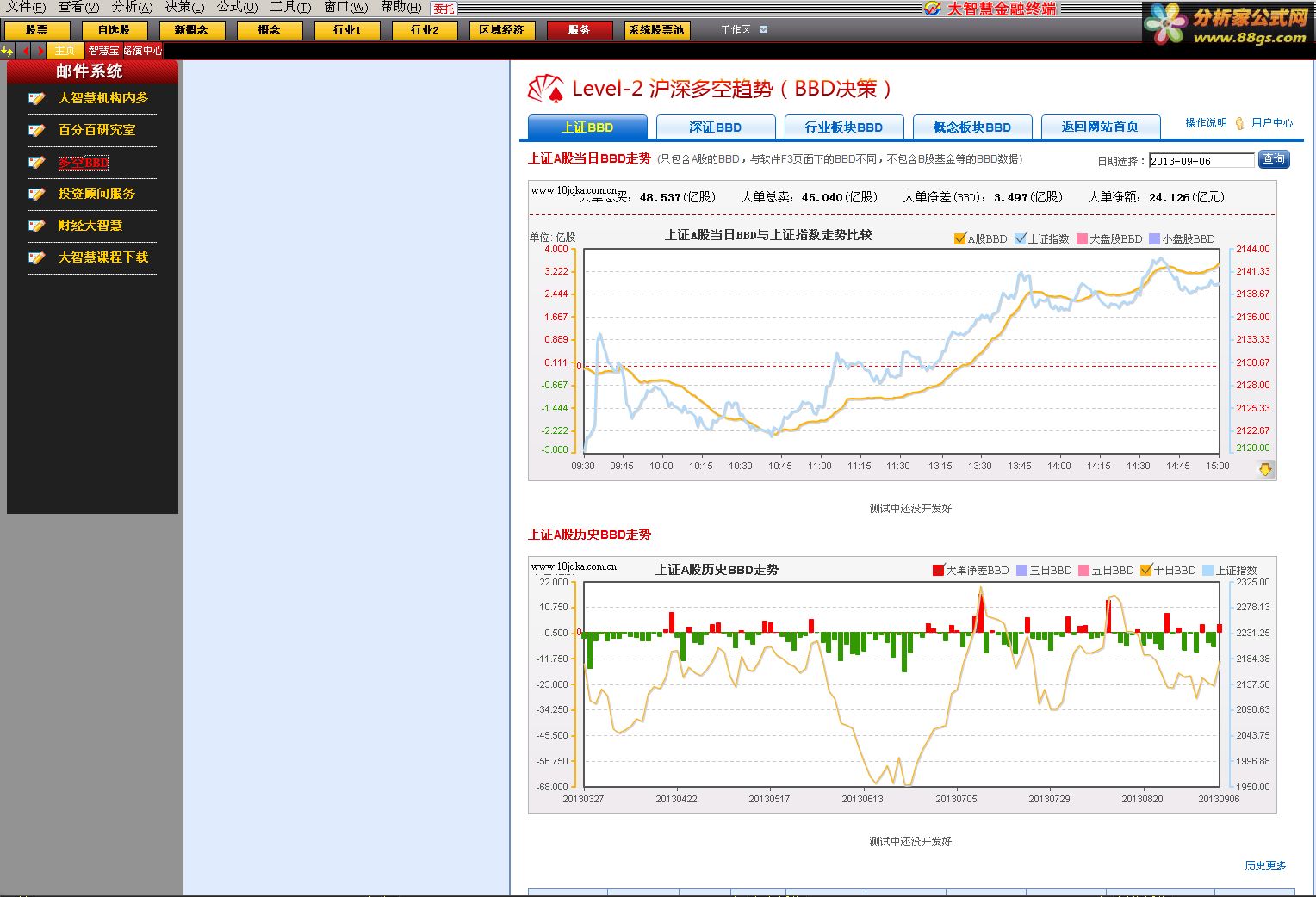This screenshot has height=897, width=1316.
Task: Enable the 大盘股BBD series checkbox
Action: click(x=1082, y=238)
